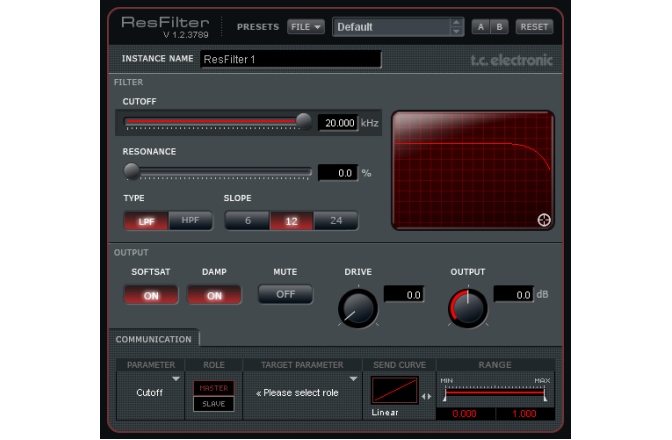
Task: Click the send curve left/right arrows
Action: click(x=426, y=397)
